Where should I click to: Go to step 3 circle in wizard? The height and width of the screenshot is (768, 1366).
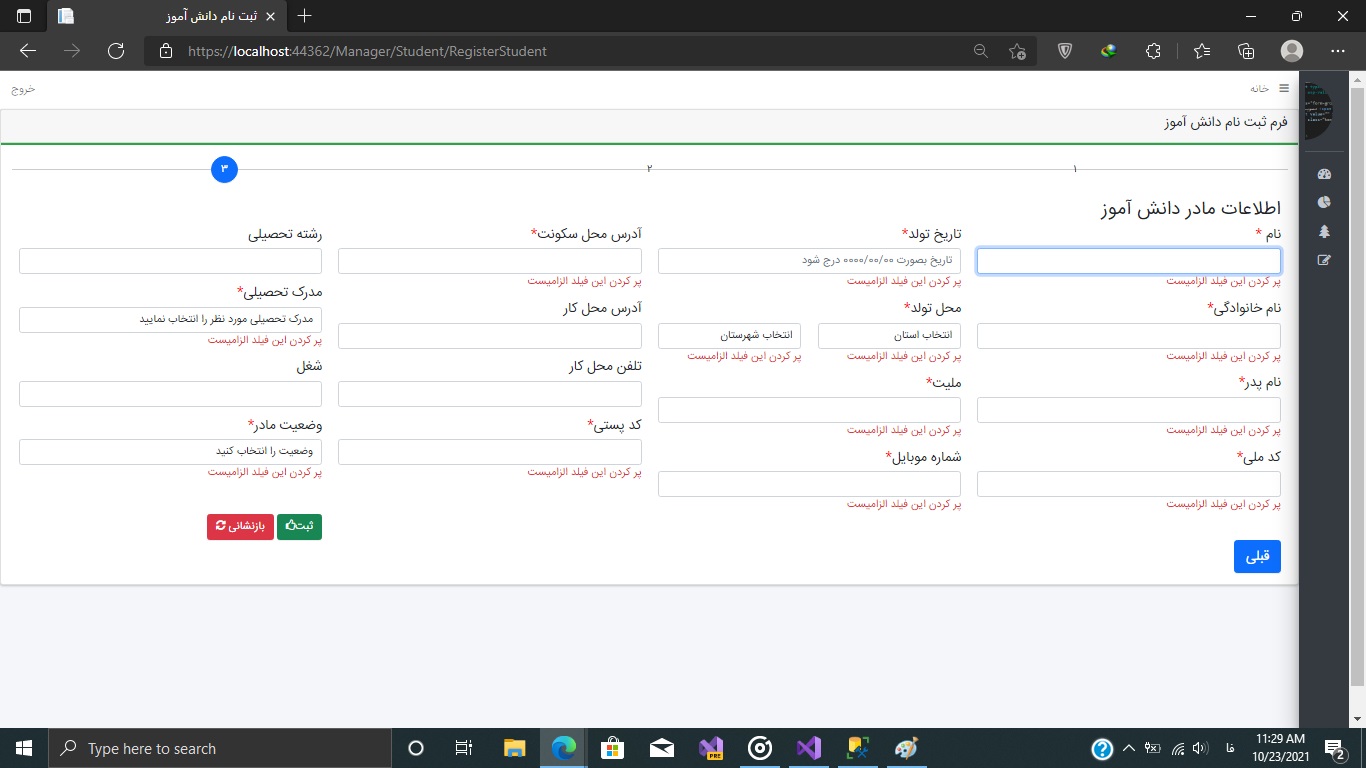click(x=224, y=169)
